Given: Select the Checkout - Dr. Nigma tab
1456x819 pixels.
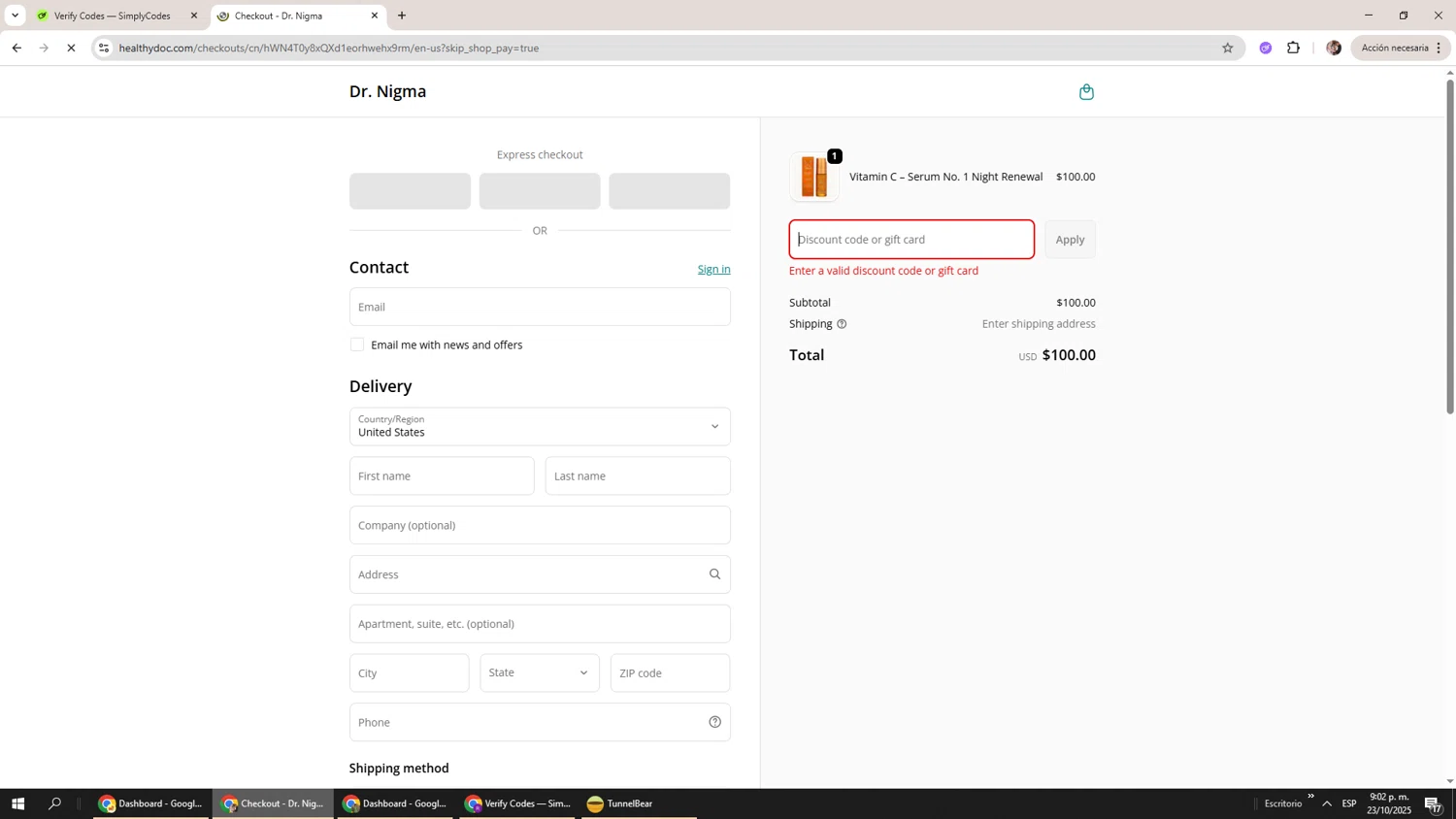Looking at the screenshot, I should (x=298, y=16).
